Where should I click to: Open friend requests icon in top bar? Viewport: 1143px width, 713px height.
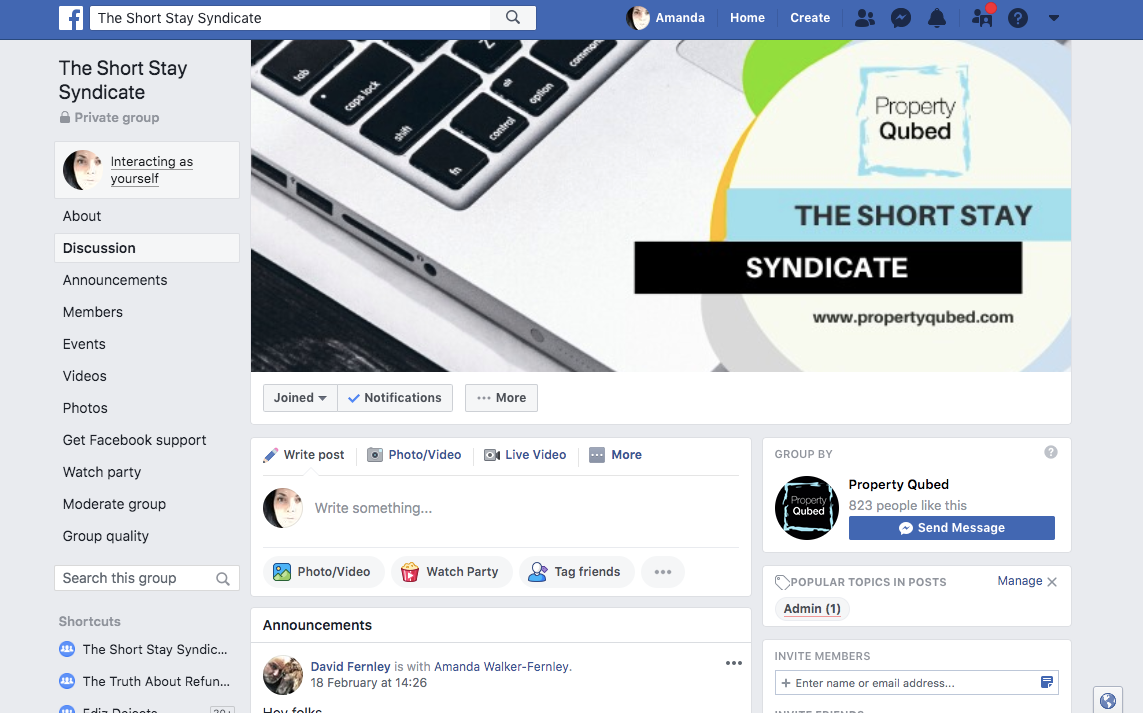865,18
